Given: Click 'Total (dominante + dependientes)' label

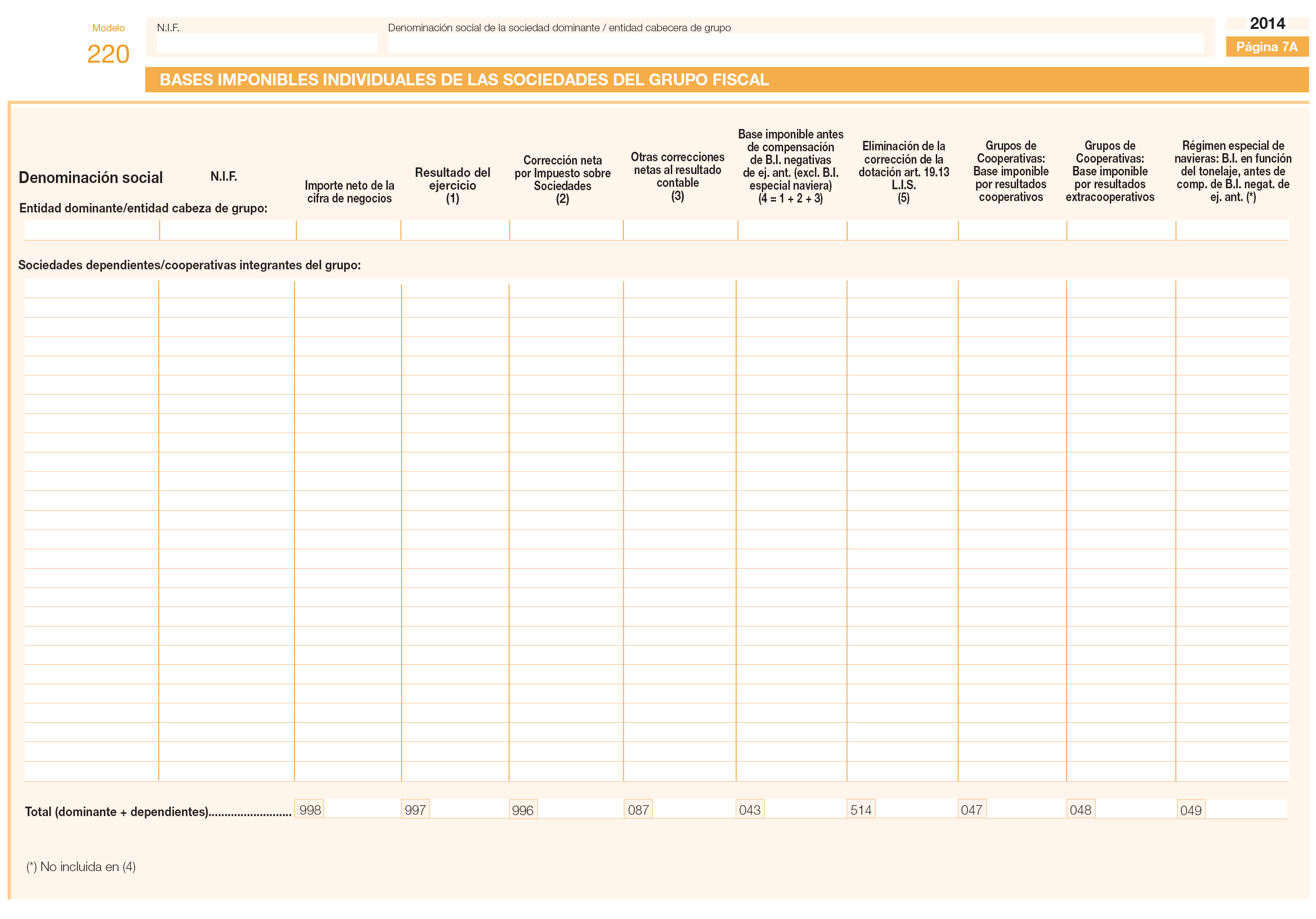Looking at the screenshot, I should [x=158, y=811].
